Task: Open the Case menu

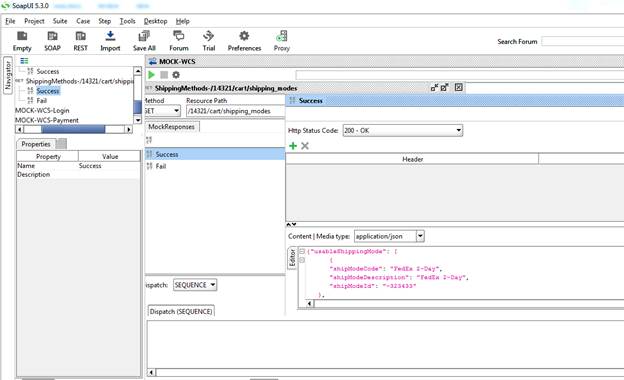Action: pyautogui.click(x=83, y=21)
